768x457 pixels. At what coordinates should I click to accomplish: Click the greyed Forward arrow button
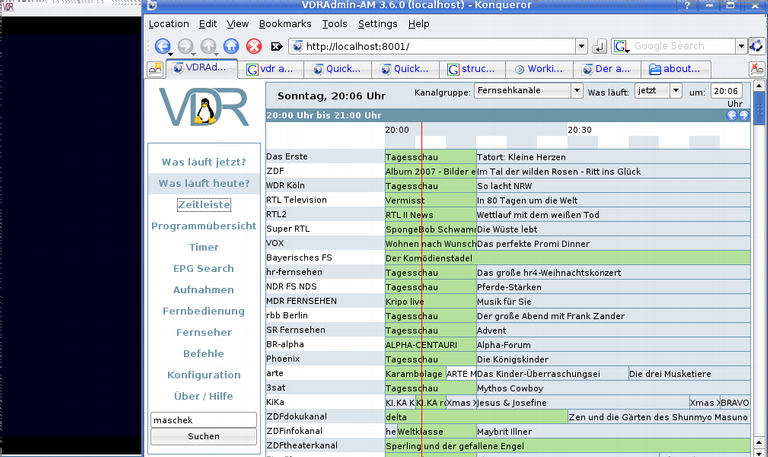pos(185,46)
